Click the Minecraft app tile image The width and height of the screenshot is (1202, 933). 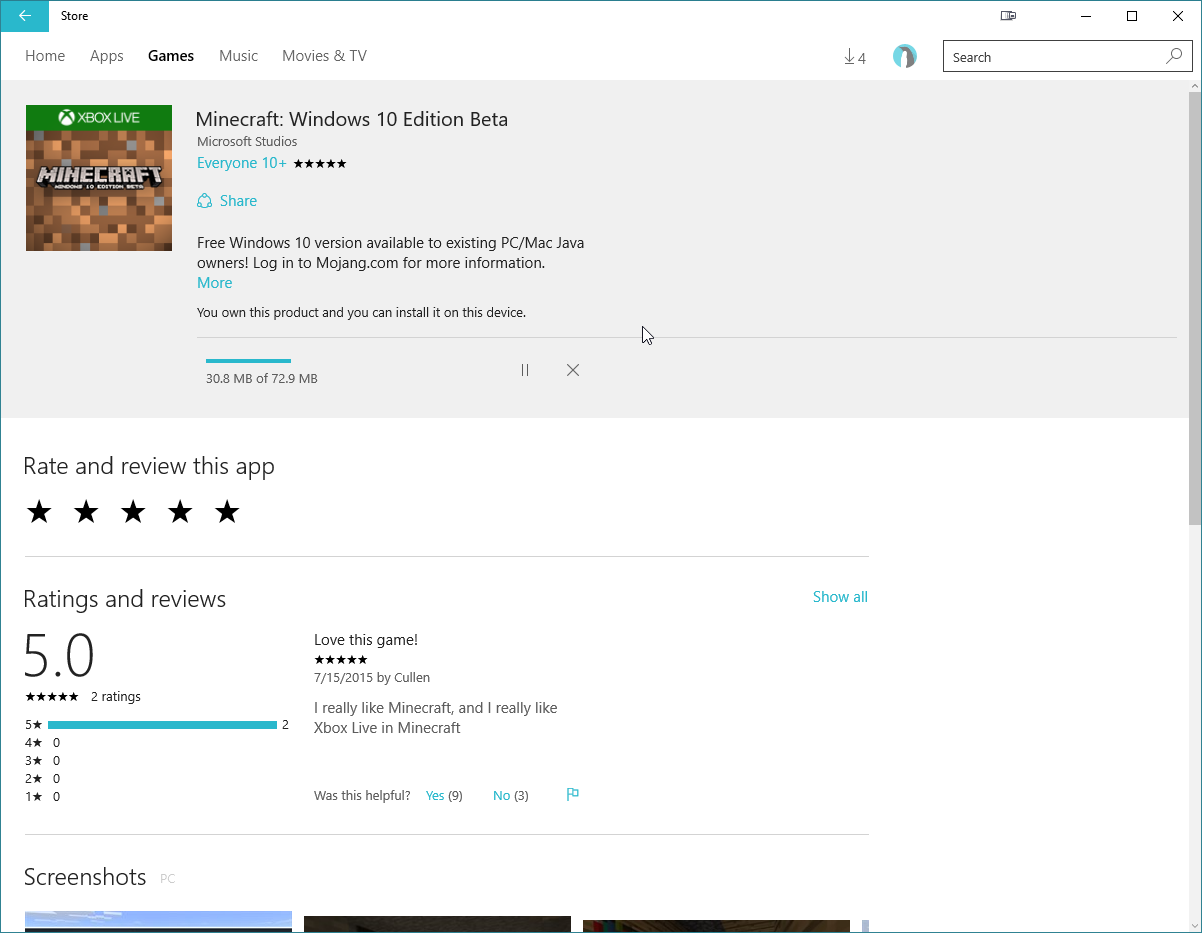99,178
